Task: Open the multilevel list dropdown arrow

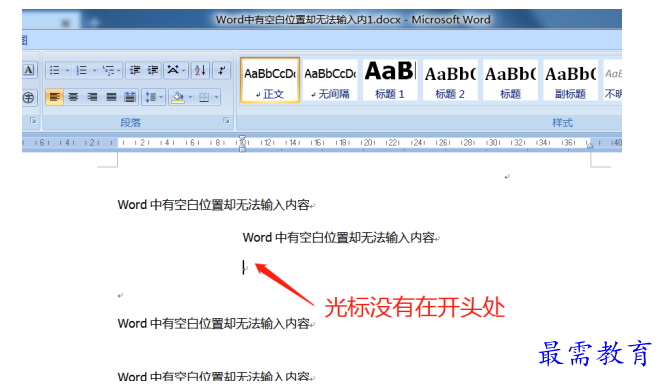Action: click(119, 70)
